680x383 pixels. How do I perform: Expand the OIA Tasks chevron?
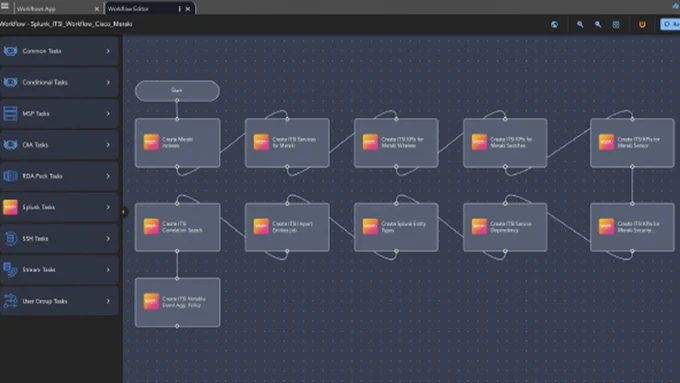tap(108, 144)
